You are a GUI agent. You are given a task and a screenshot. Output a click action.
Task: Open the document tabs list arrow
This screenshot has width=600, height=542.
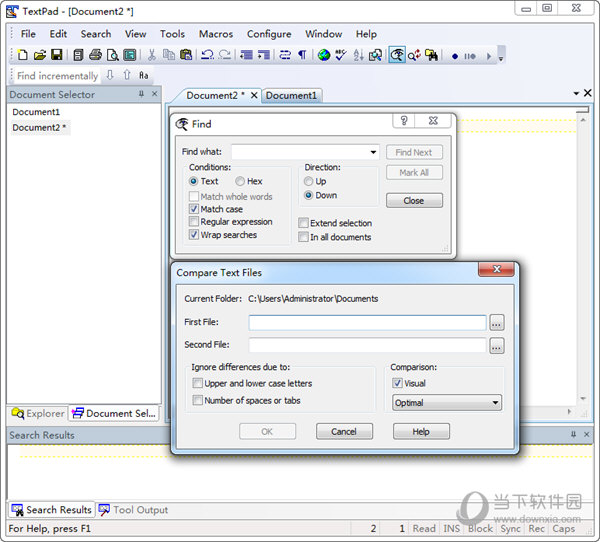point(576,93)
